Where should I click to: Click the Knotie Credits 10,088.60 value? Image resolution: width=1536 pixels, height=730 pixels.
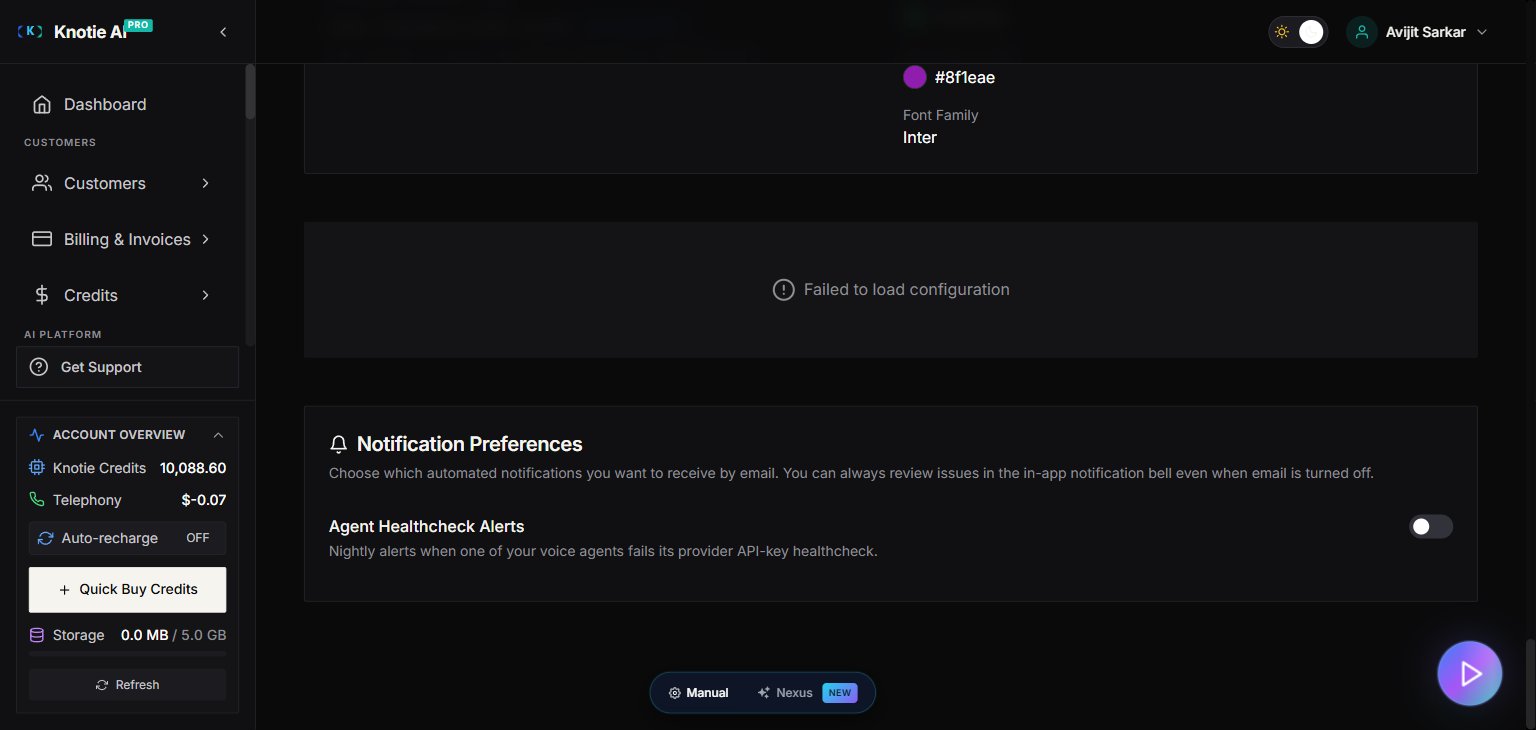tap(193, 468)
